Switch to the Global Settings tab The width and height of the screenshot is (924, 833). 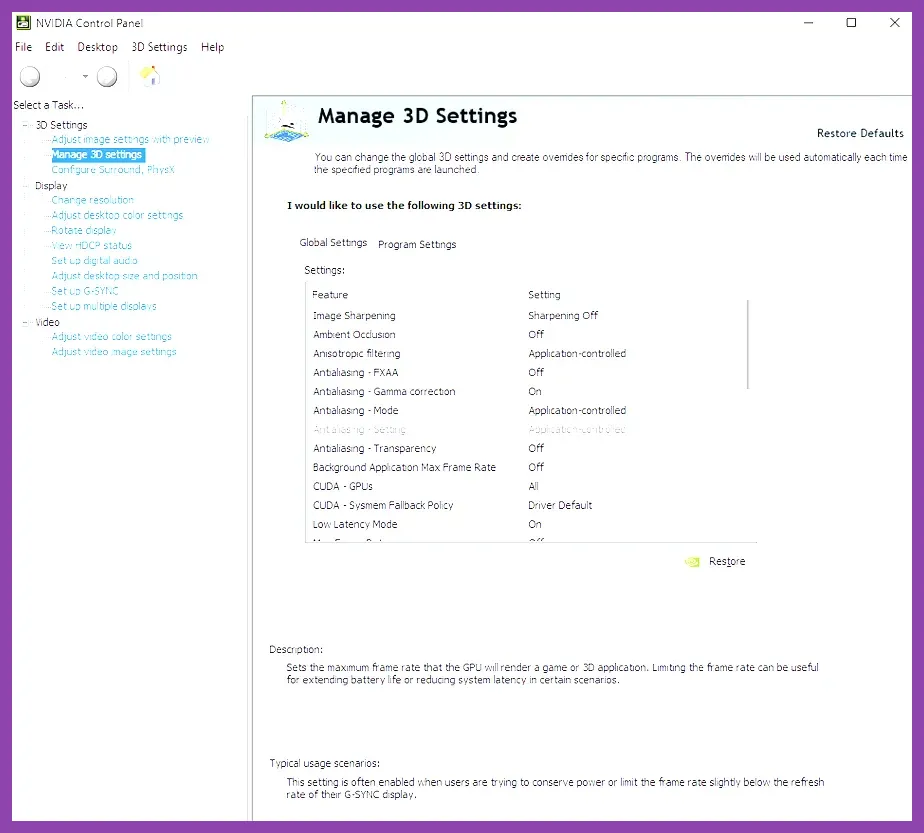click(x=333, y=243)
